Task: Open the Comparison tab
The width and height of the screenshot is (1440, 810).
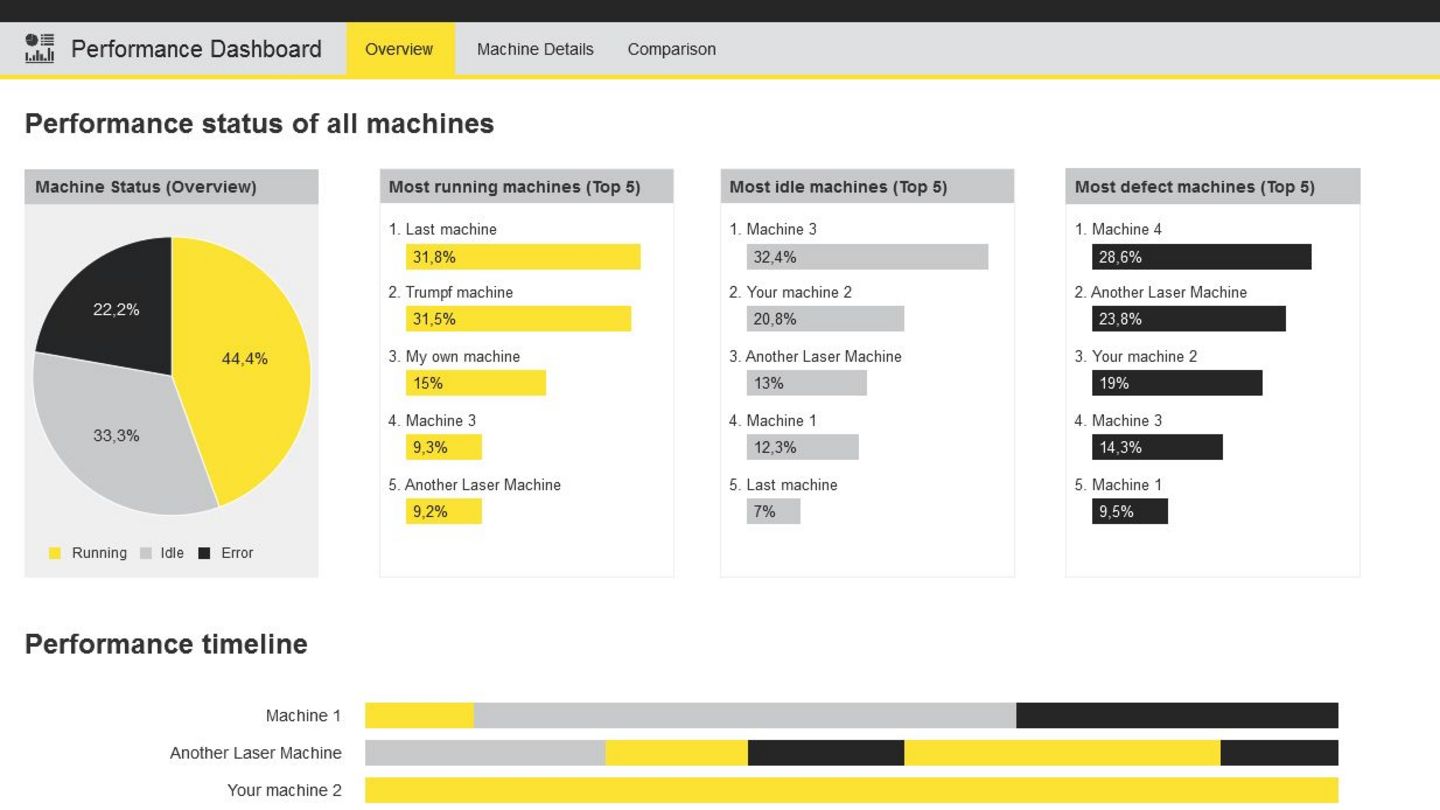Action: (671, 49)
